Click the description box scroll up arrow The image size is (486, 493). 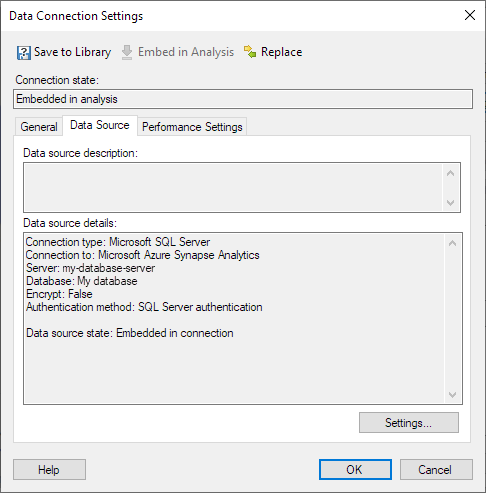[451, 173]
